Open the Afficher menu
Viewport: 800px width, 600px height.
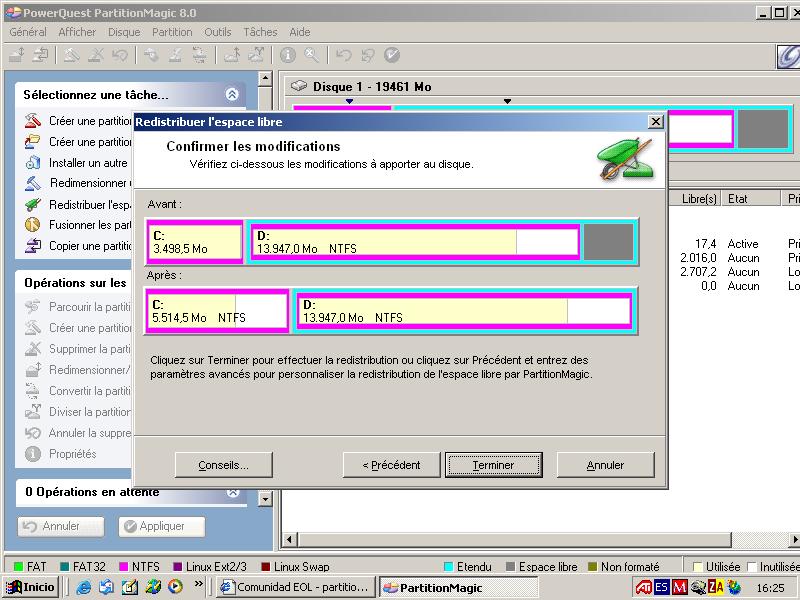[77, 32]
